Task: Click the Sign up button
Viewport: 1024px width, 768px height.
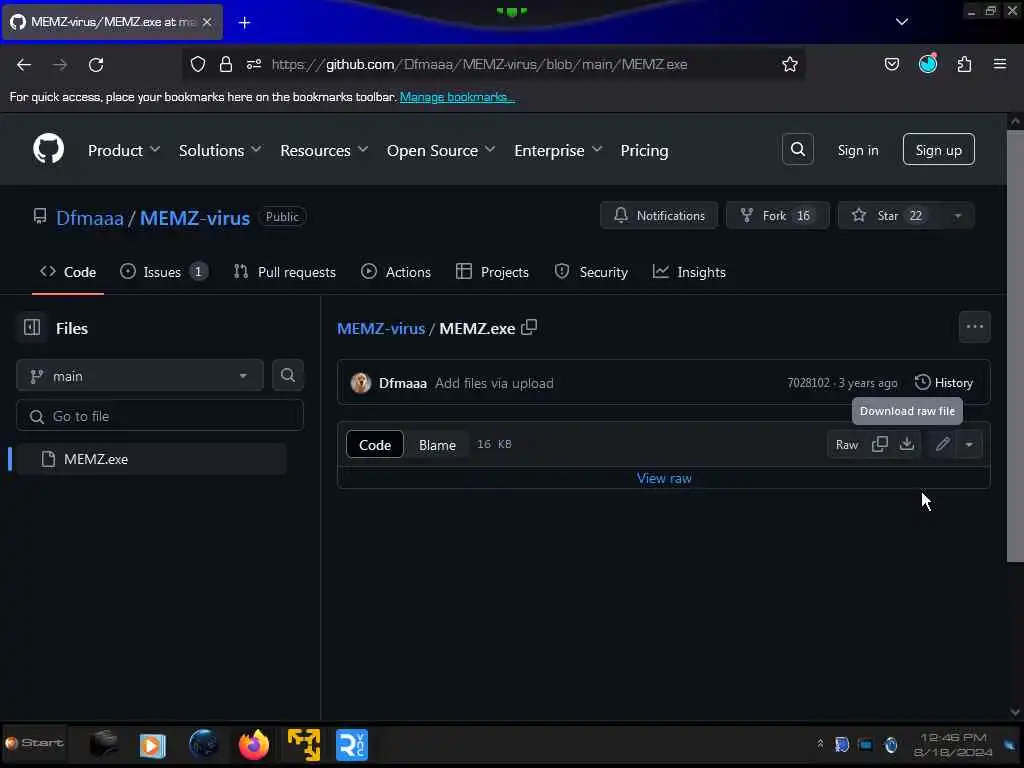Action: [x=938, y=150]
